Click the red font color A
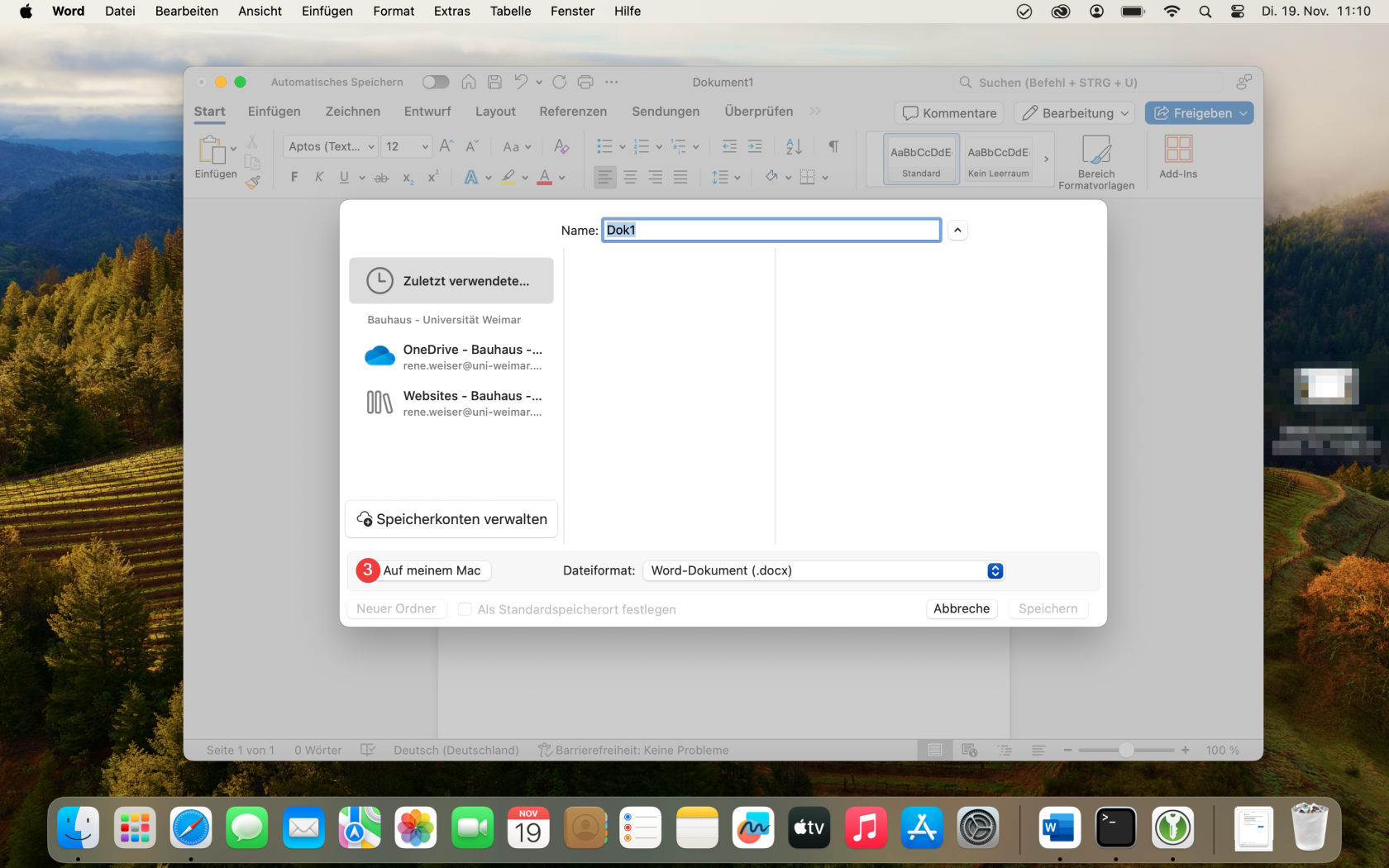 (x=544, y=177)
